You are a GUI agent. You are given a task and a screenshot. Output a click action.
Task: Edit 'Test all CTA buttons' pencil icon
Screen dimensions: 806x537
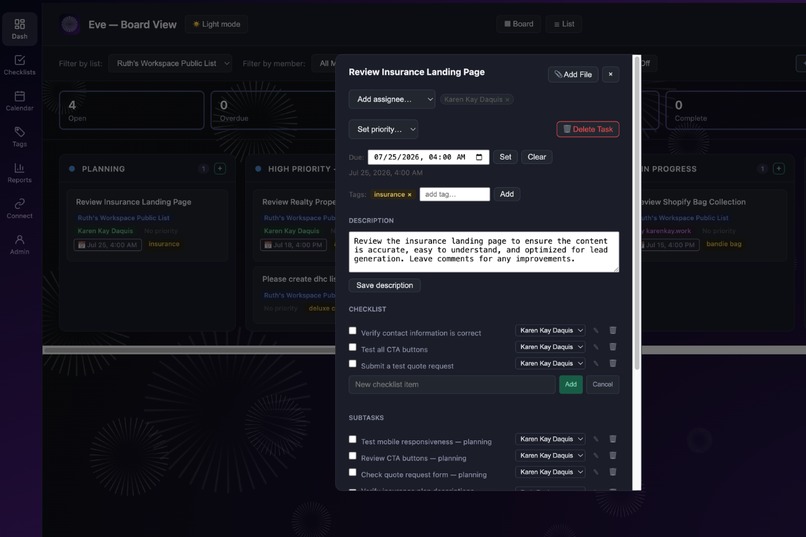[x=596, y=347]
